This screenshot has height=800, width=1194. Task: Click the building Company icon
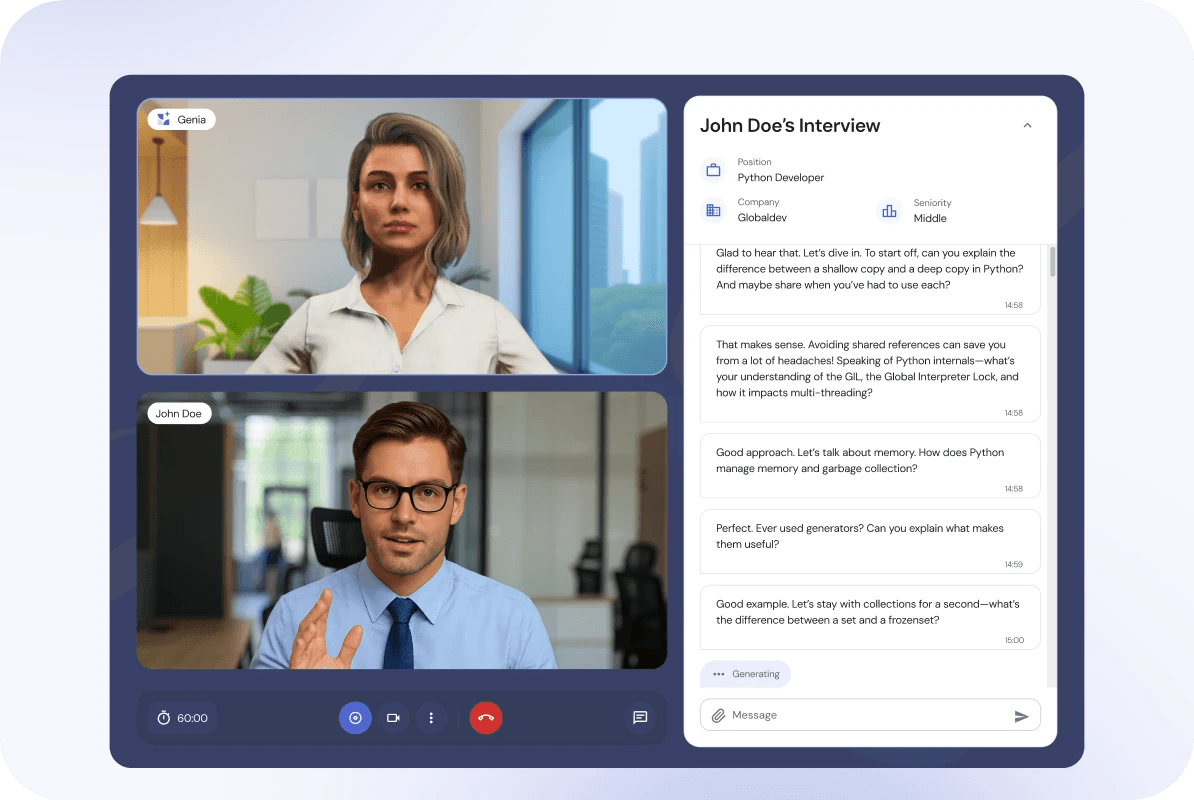(x=713, y=210)
